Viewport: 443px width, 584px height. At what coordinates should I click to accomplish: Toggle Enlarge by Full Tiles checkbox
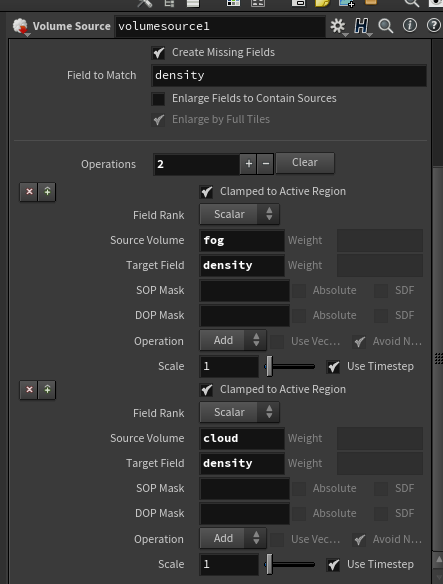[158, 120]
